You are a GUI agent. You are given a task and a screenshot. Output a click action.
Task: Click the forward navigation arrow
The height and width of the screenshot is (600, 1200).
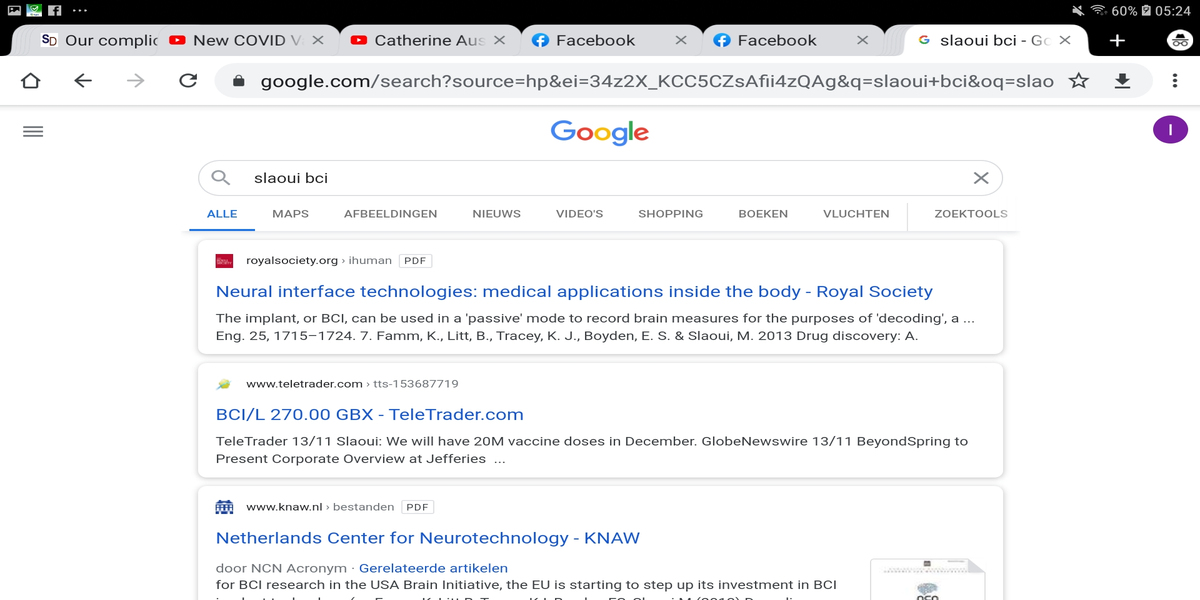tap(135, 81)
